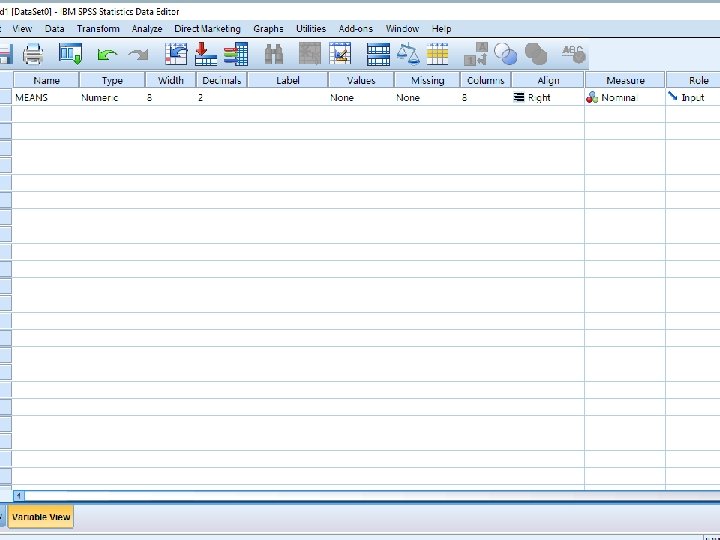Viewport: 720px width, 540px height.
Task: Click the Width cell showing 8
Action: point(171,97)
